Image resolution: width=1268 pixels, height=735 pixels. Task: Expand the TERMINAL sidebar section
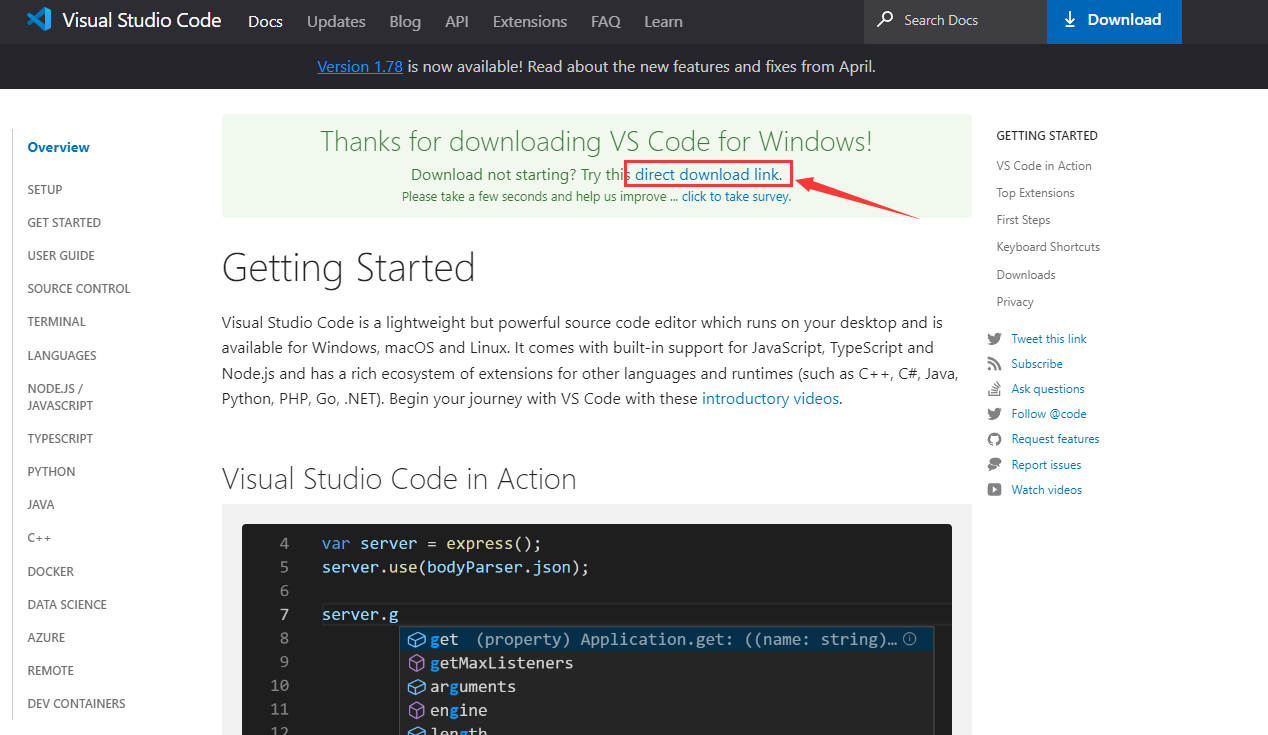coord(57,321)
